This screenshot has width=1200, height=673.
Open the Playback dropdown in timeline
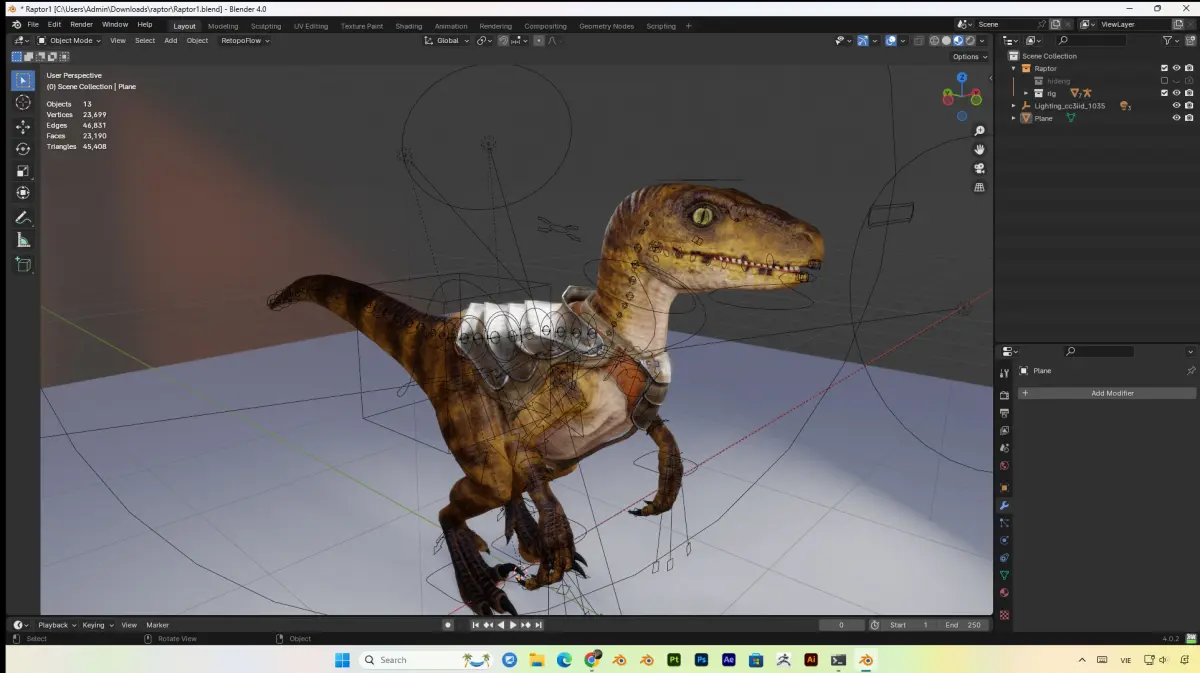pyautogui.click(x=56, y=625)
